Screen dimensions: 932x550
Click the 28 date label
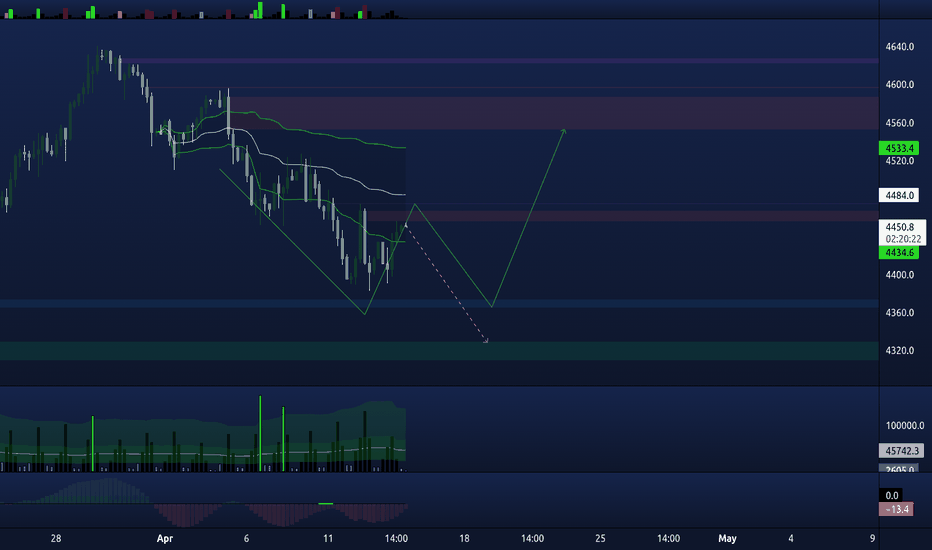tap(56, 538)
